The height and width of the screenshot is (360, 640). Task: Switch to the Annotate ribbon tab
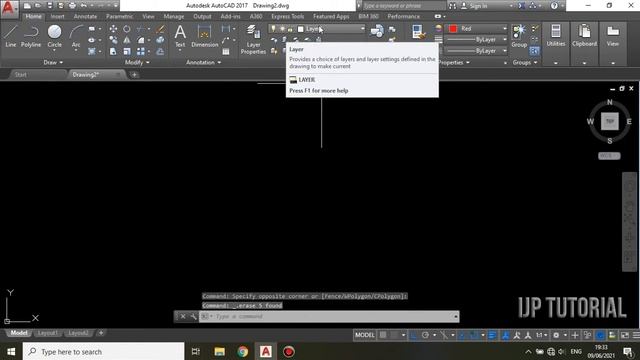click(85, 16)
